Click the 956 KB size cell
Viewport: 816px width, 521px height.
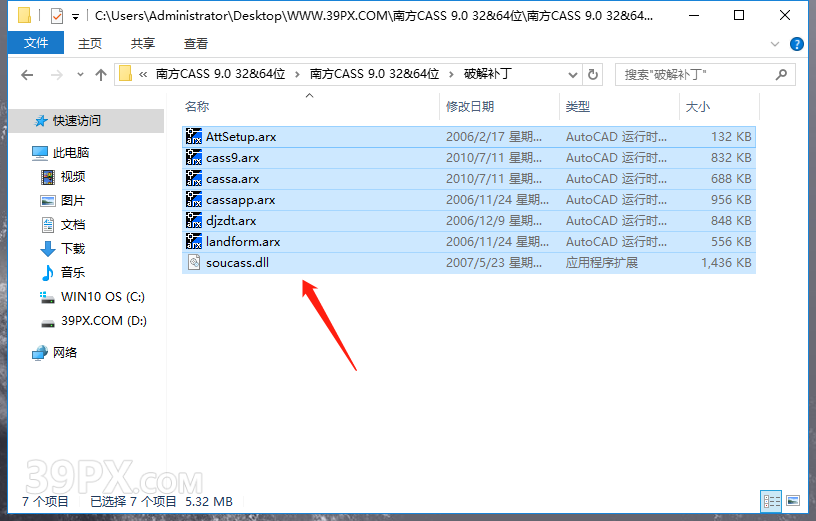pyautogui.click(x=731, y=199)
